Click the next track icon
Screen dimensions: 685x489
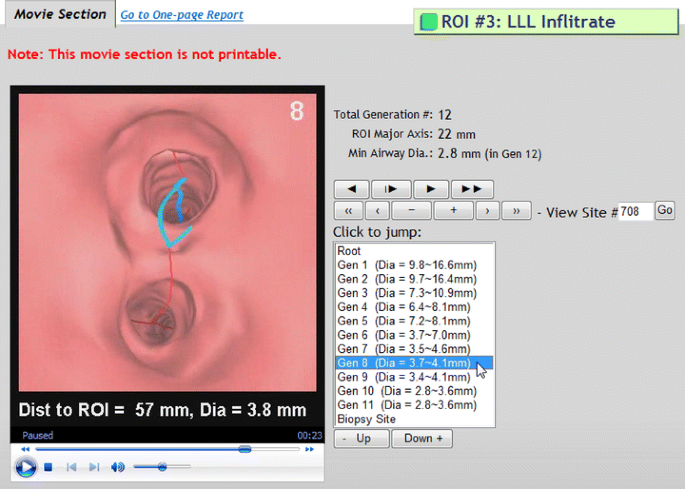94,467
